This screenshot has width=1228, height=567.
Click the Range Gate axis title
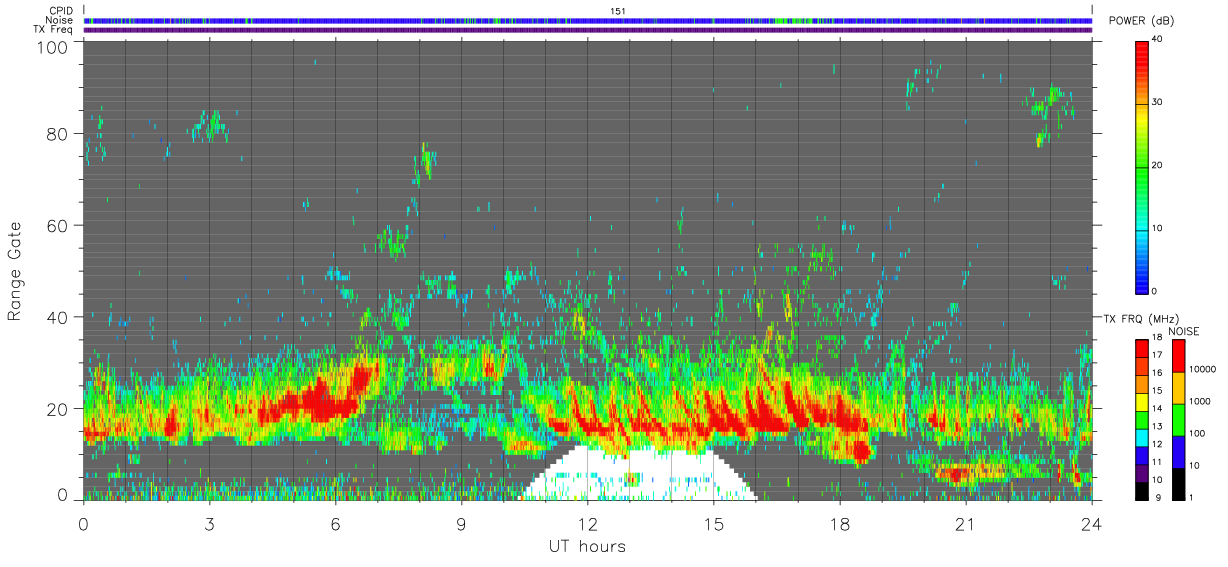[15, 272]
